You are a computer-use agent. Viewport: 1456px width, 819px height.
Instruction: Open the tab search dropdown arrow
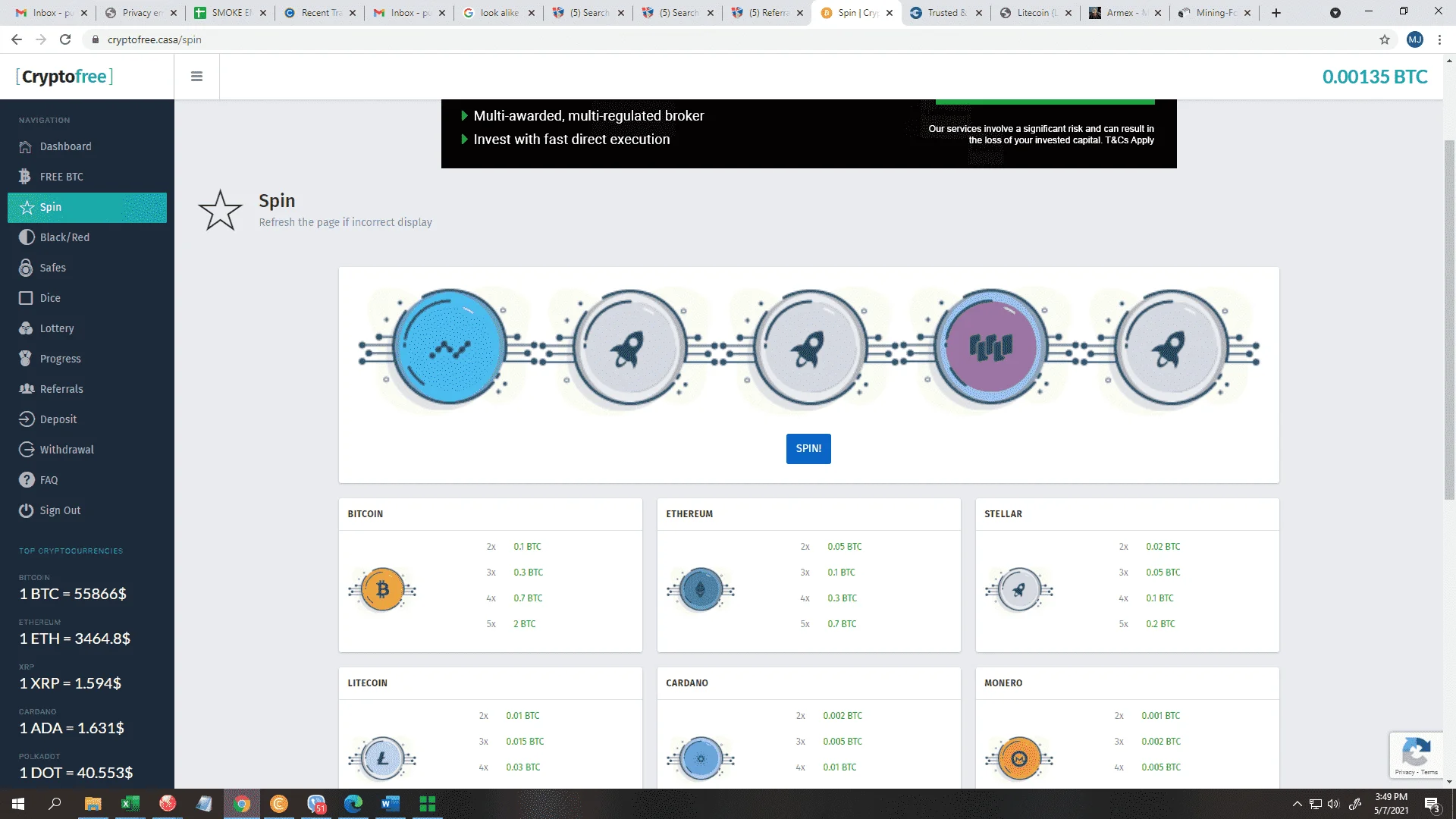1335,13
